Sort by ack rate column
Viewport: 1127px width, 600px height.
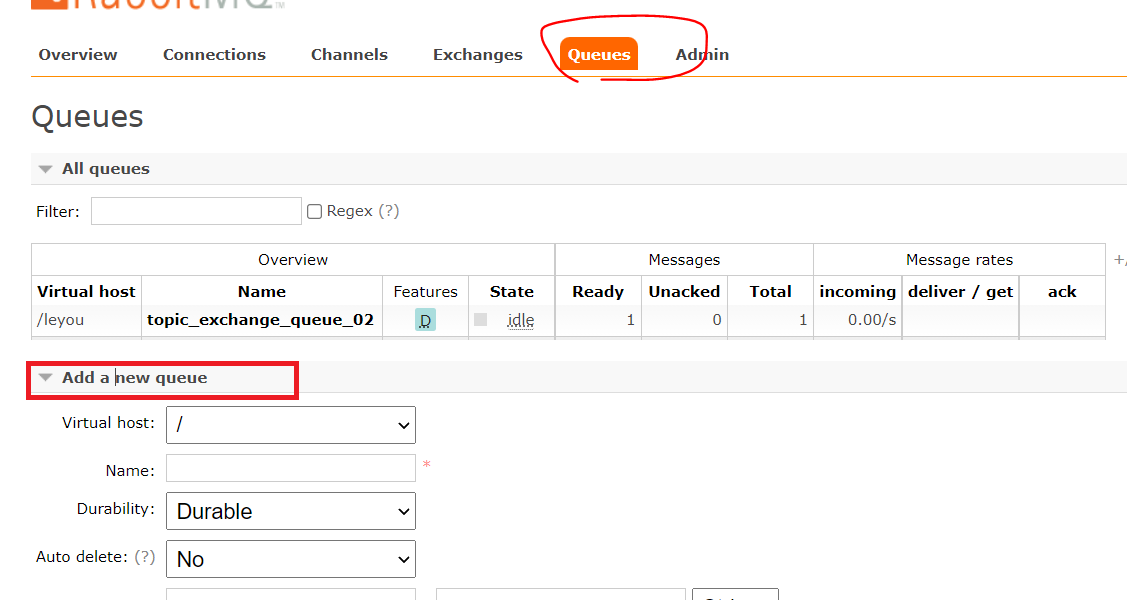pyautogui.click(x=1062, y=292)
